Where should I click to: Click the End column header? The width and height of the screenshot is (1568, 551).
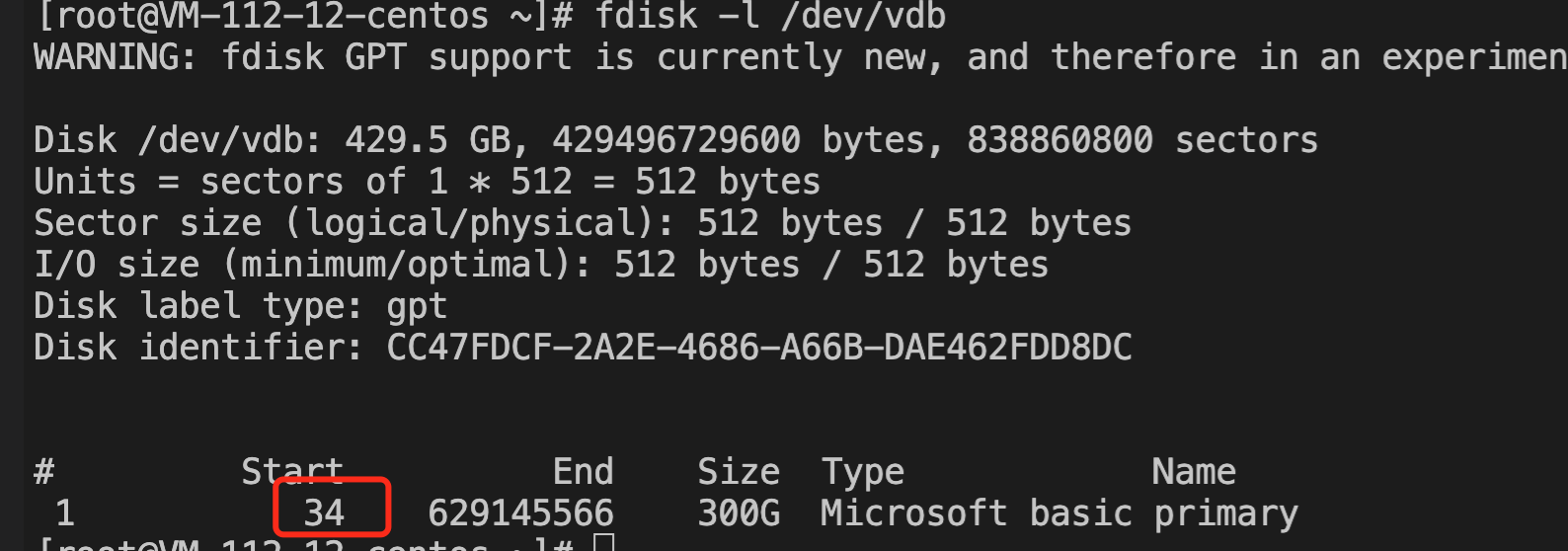coord(583,471)
